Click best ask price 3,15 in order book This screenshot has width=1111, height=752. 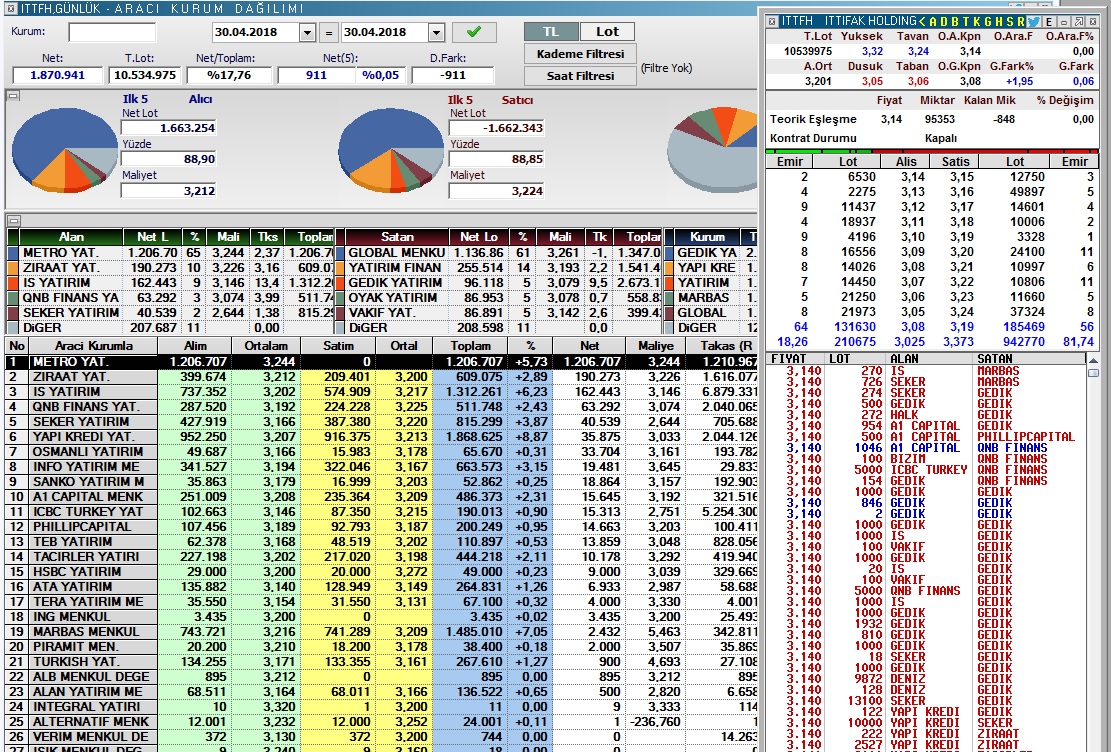click(961, 176)
